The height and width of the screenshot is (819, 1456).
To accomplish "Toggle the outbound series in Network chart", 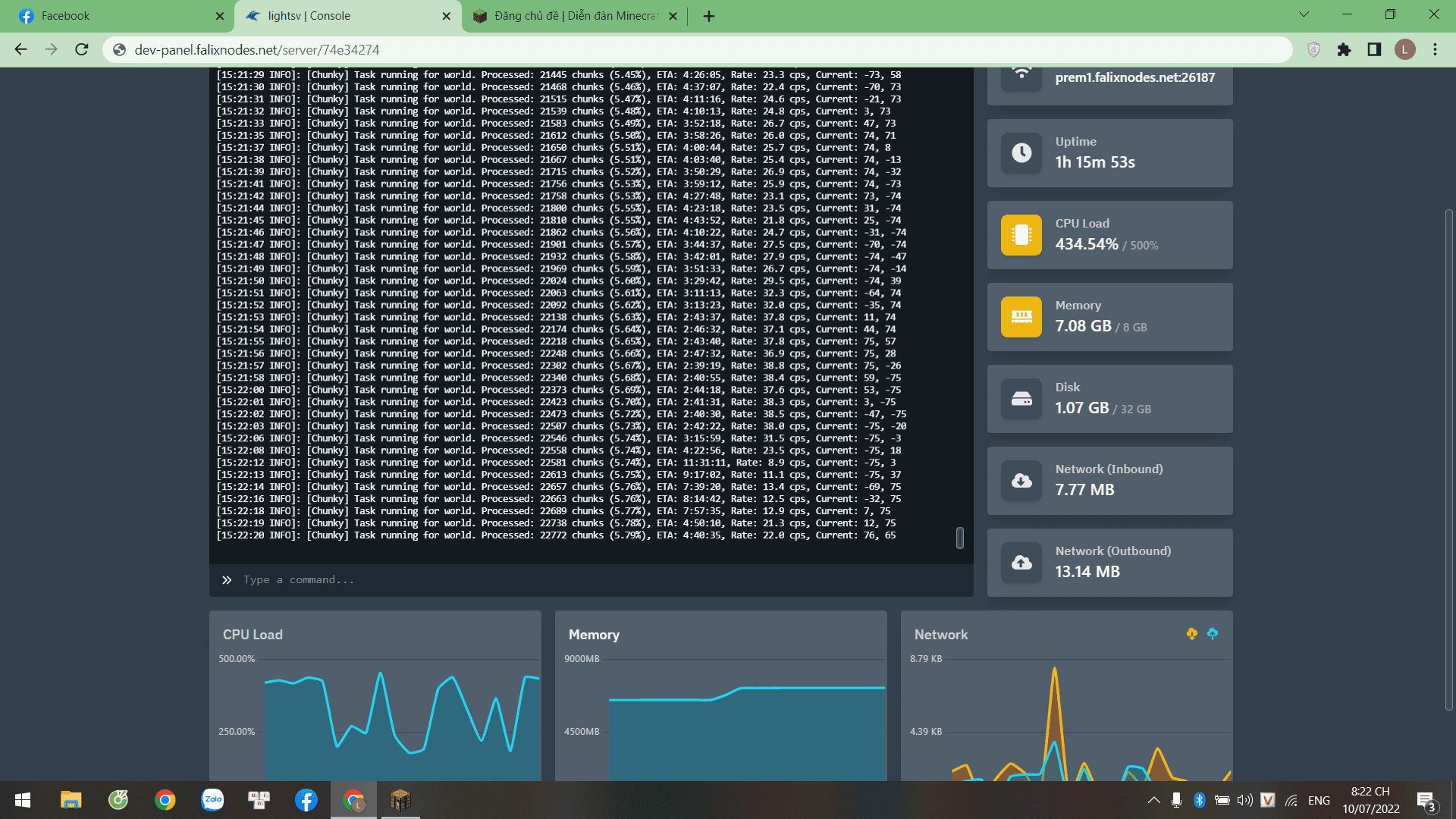I will coord(1213,634).
